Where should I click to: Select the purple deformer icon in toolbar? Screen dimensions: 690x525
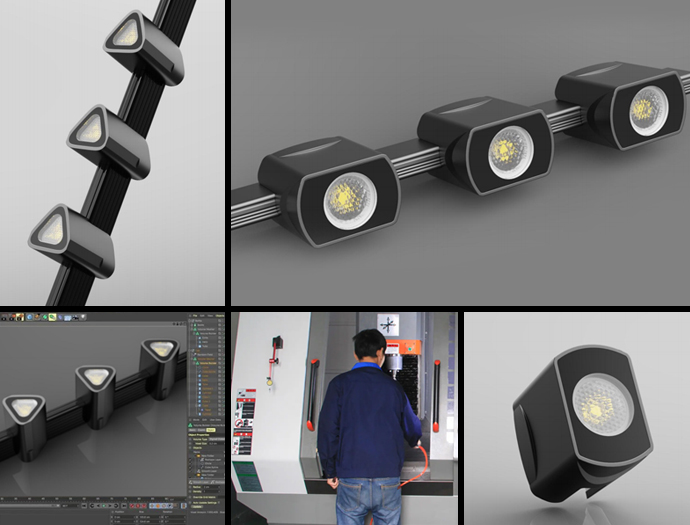click(60, 317)
